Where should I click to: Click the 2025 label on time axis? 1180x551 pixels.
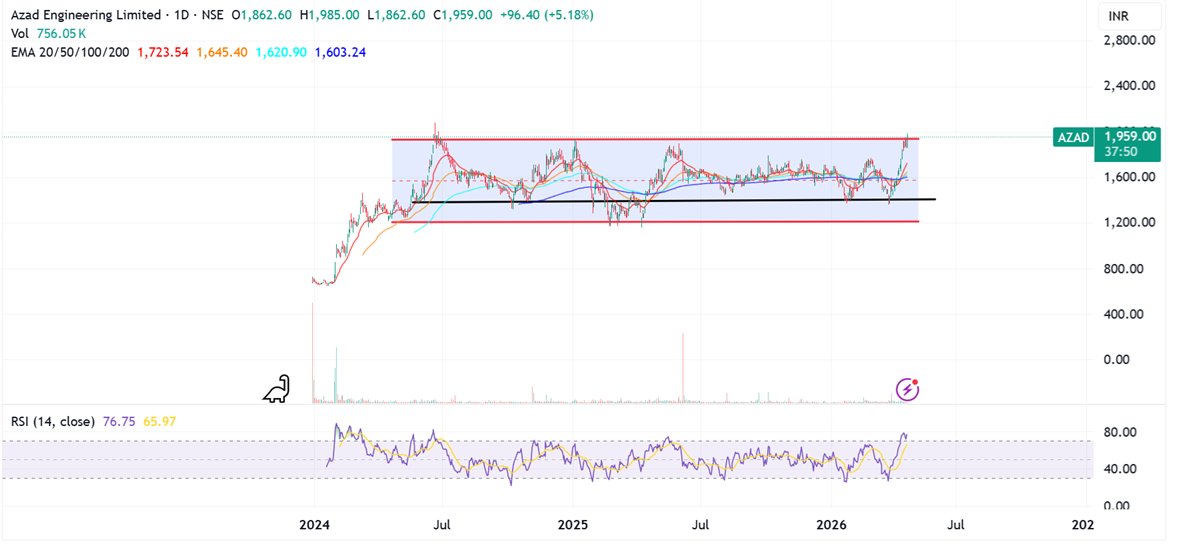tap(572, 524)
